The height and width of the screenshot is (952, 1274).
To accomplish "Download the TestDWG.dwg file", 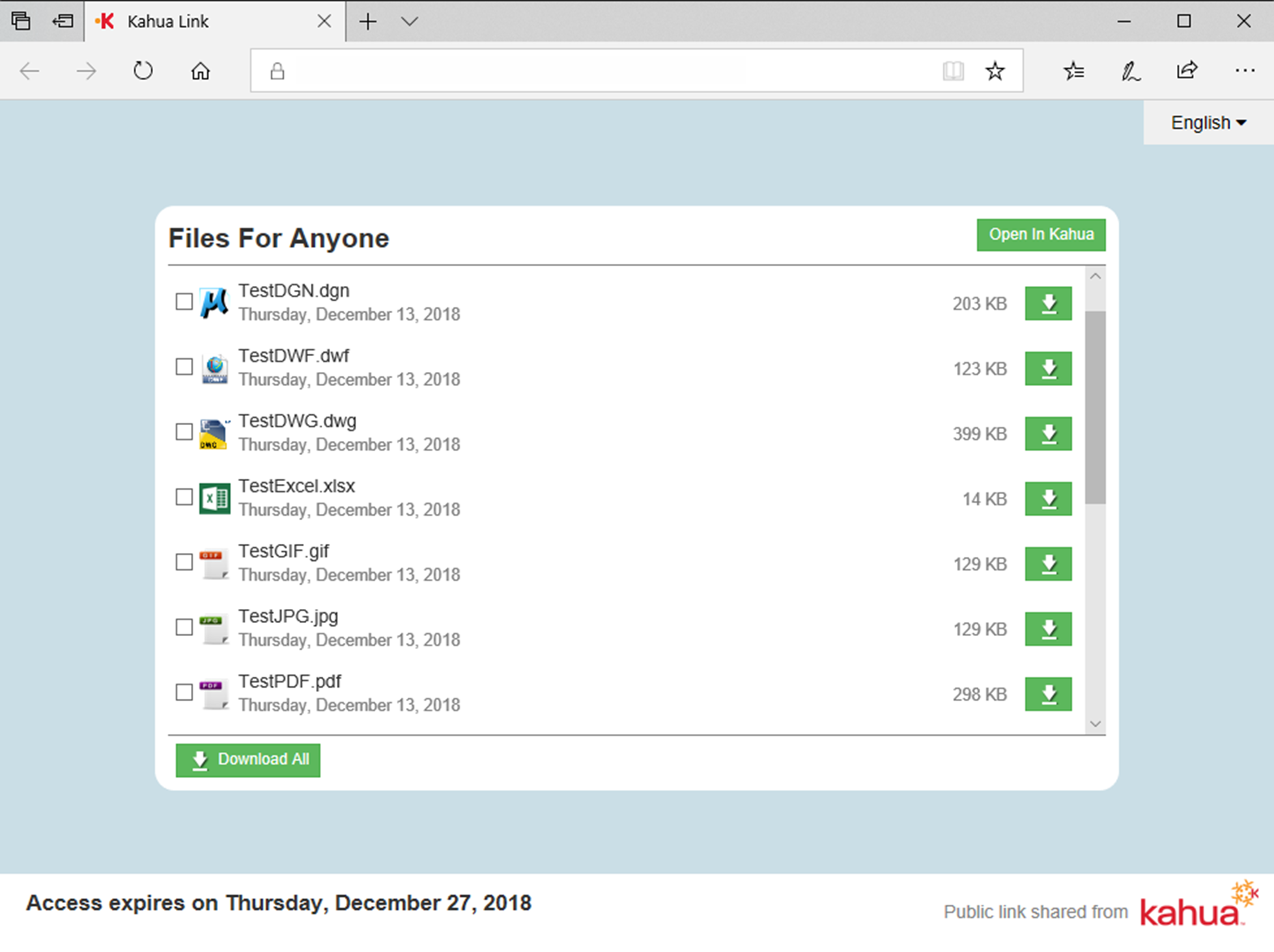I will (1047, 434).
